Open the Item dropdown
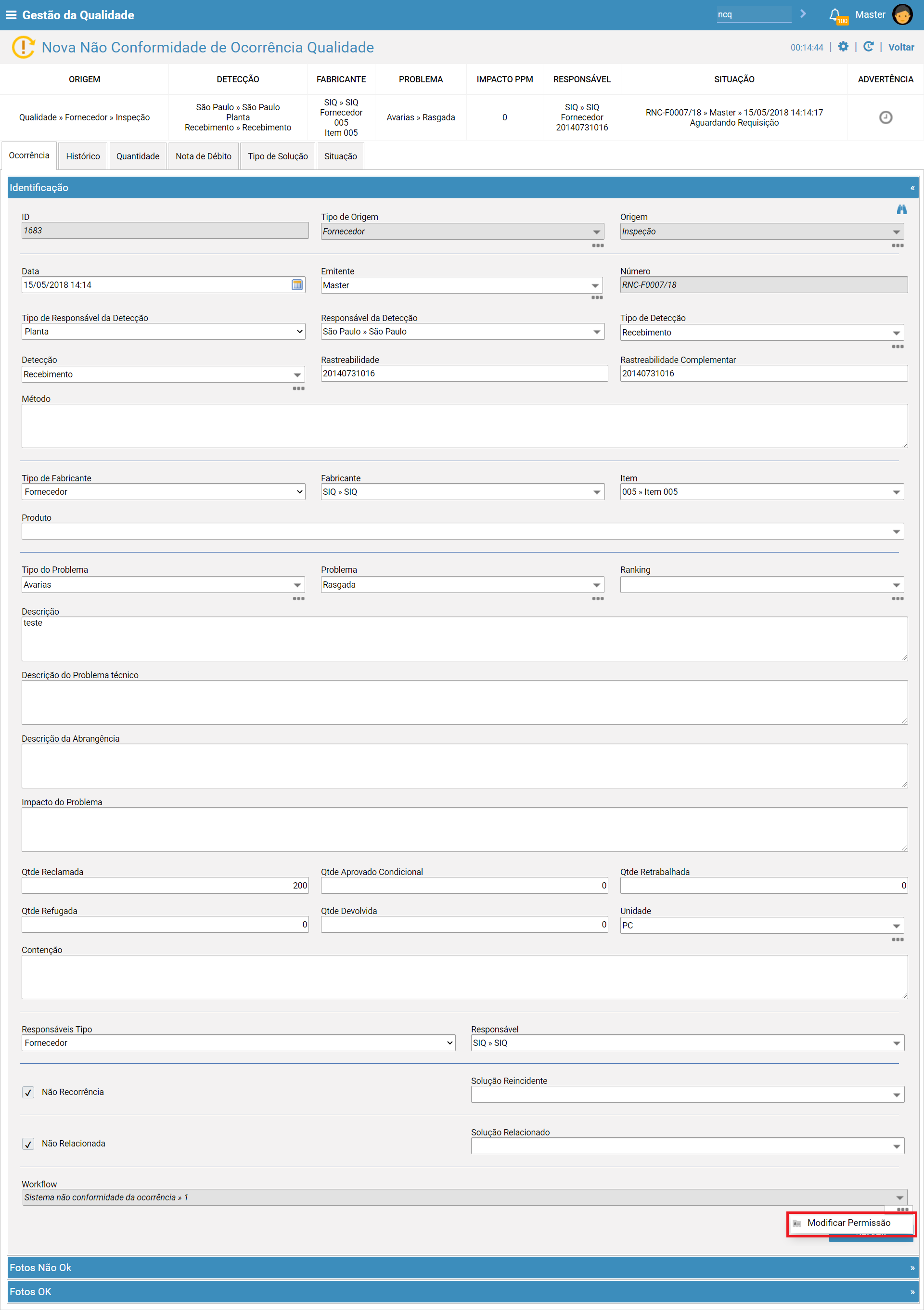 (762, 492)
